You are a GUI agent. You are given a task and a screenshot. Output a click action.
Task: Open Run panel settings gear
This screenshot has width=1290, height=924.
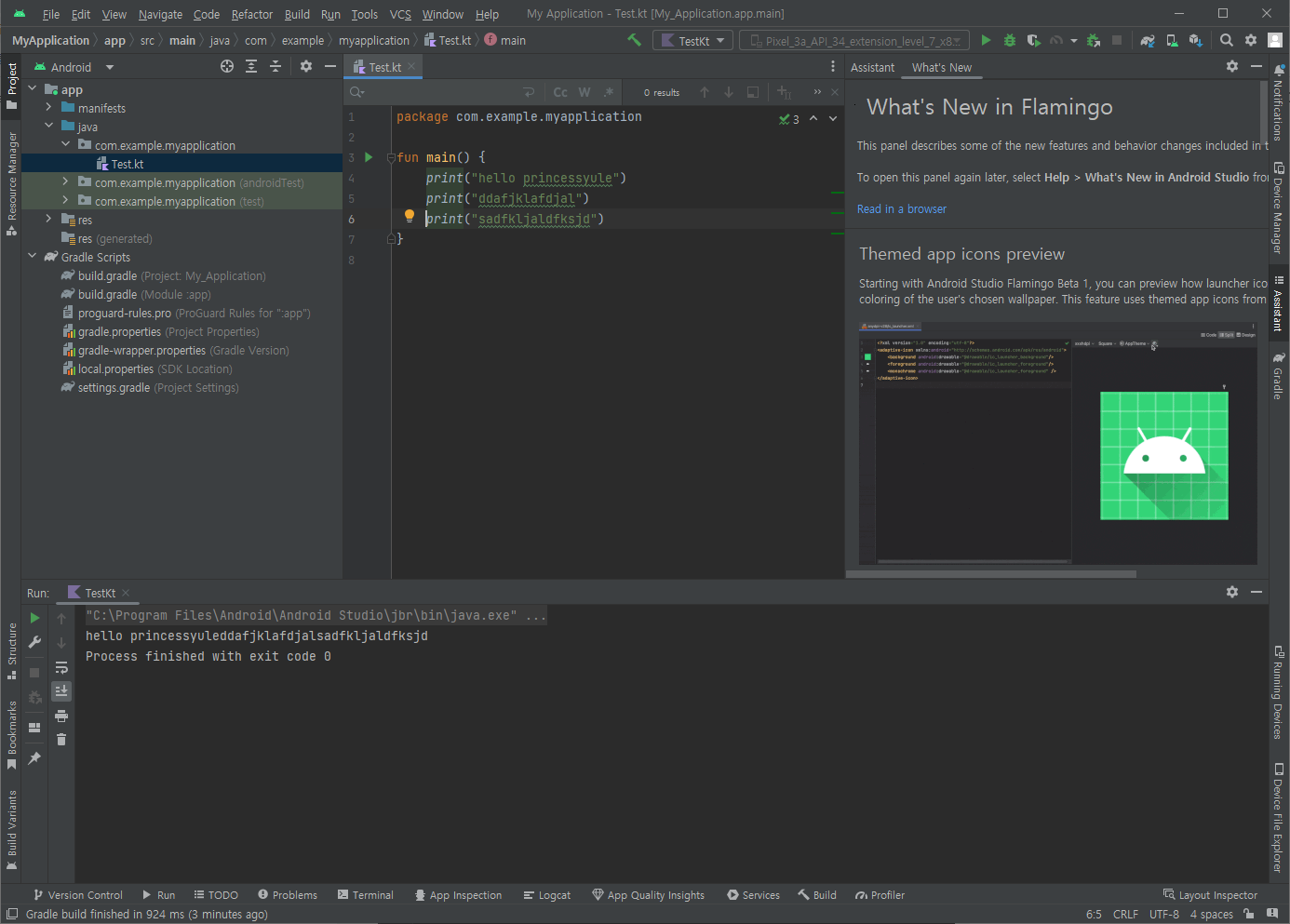[x=1232, y=592]
